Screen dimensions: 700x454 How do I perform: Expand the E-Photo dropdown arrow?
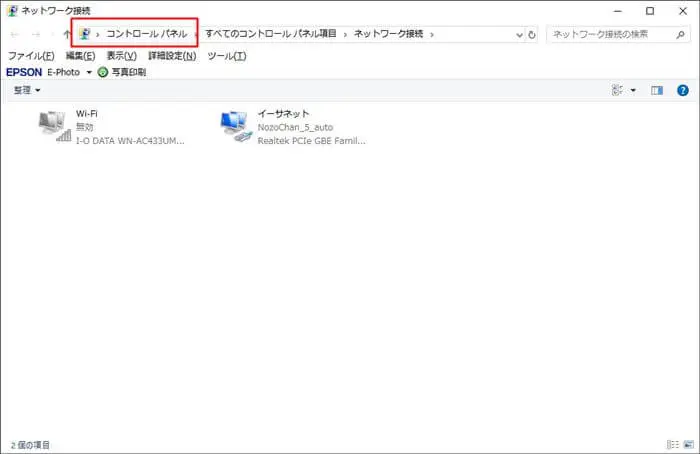tap(89, 73)
